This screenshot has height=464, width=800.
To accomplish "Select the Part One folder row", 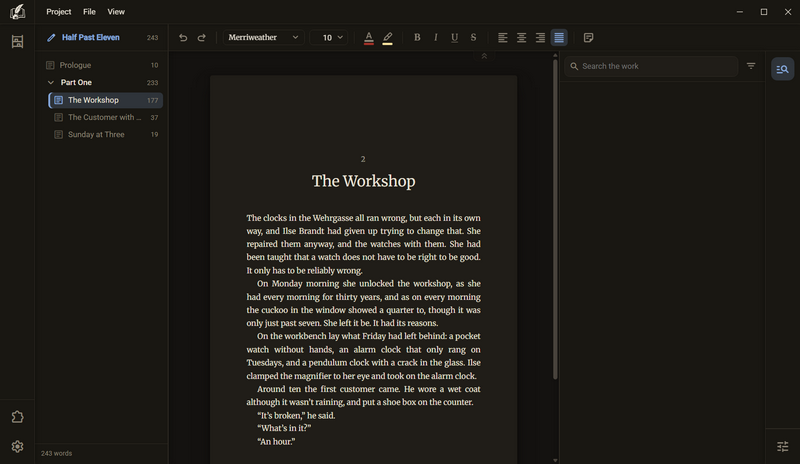I will (x=102, y=82).
